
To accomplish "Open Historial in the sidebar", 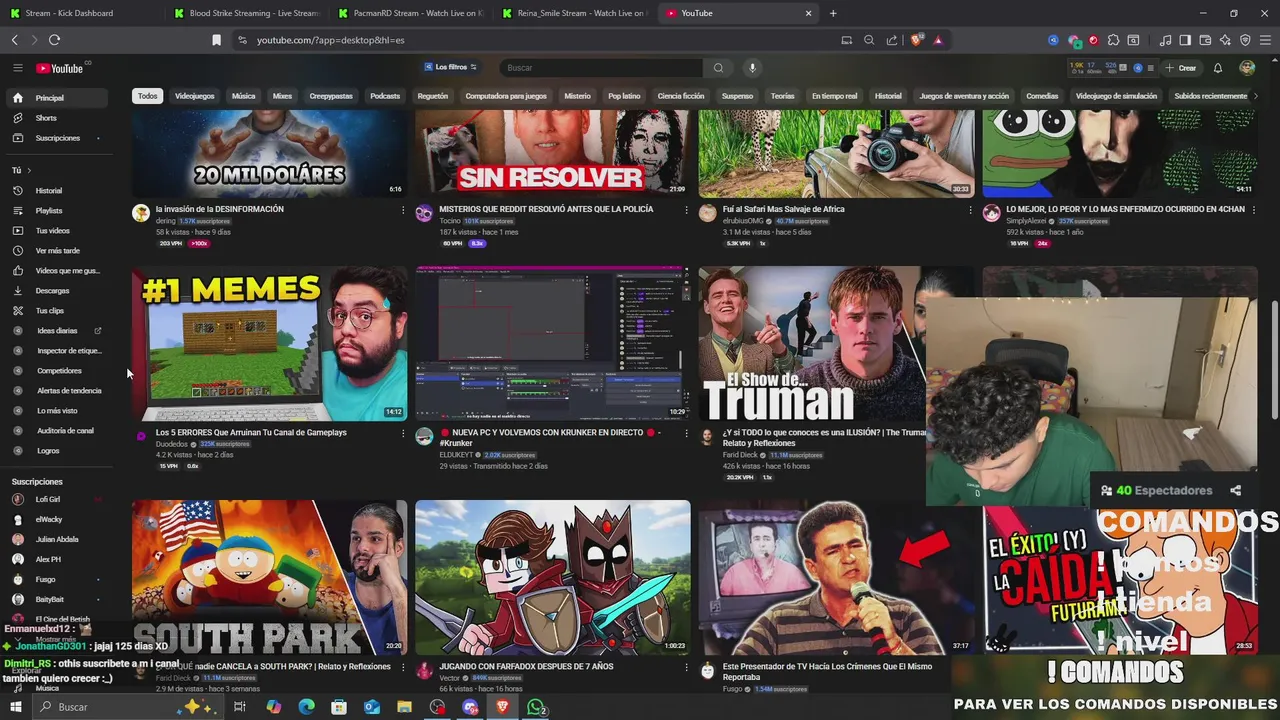I will pyautogui.click(x=58, y=191).
